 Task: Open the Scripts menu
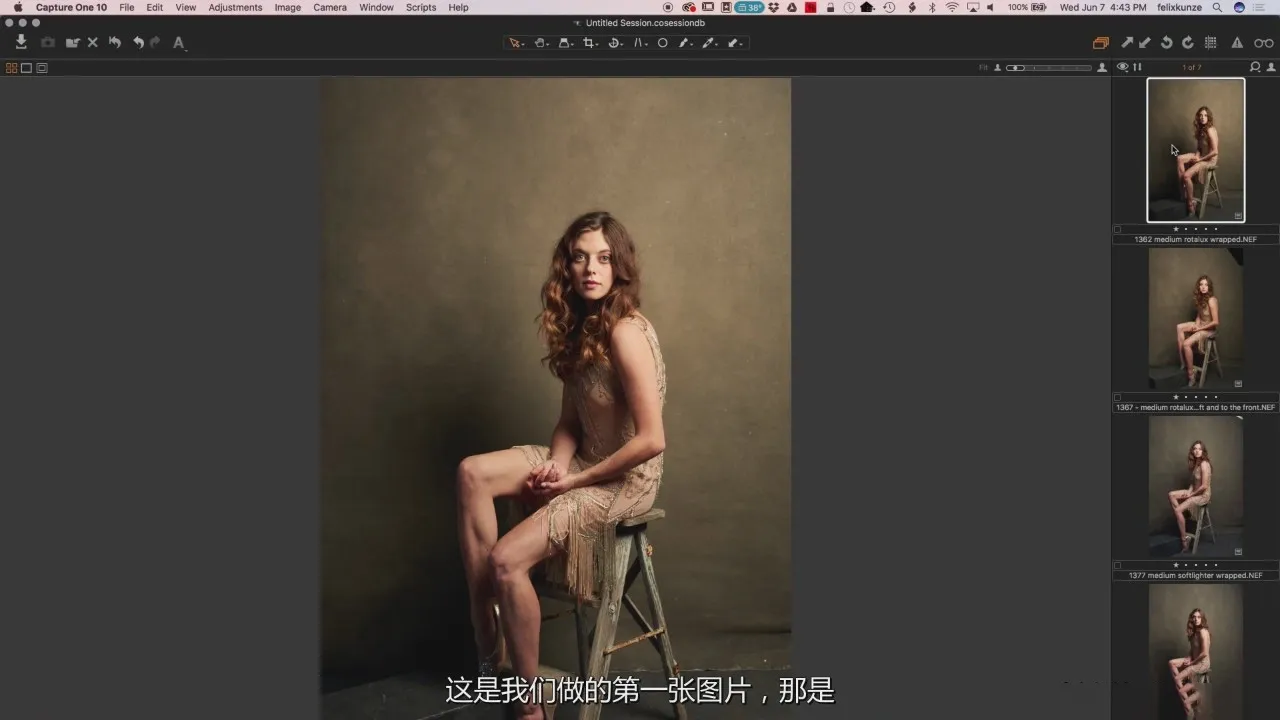point(421,7)
